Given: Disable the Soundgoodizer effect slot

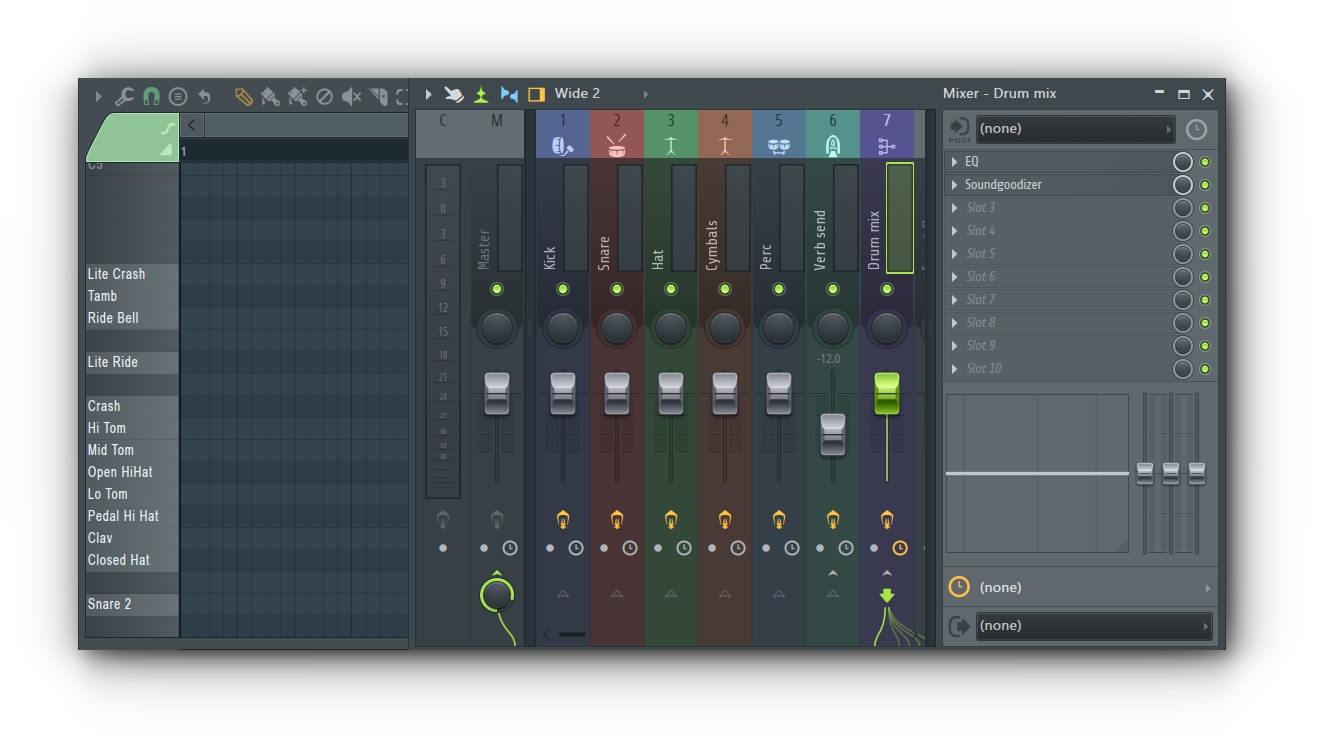Looking at the screenshot, I should [1205, 185].
